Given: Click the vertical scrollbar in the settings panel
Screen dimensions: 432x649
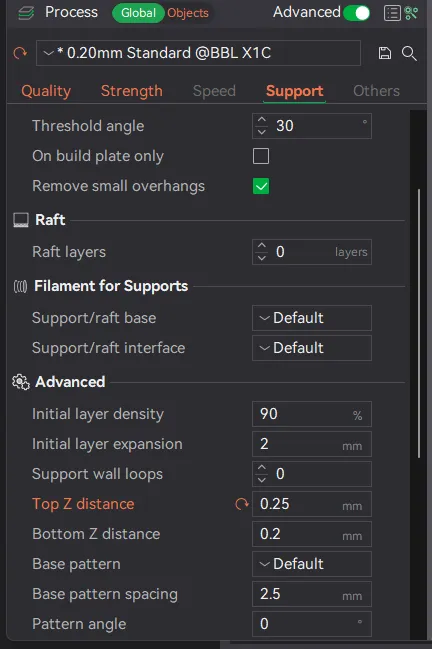Looking at the screenshot, I should pyautogui.click(x=419, y=323).
